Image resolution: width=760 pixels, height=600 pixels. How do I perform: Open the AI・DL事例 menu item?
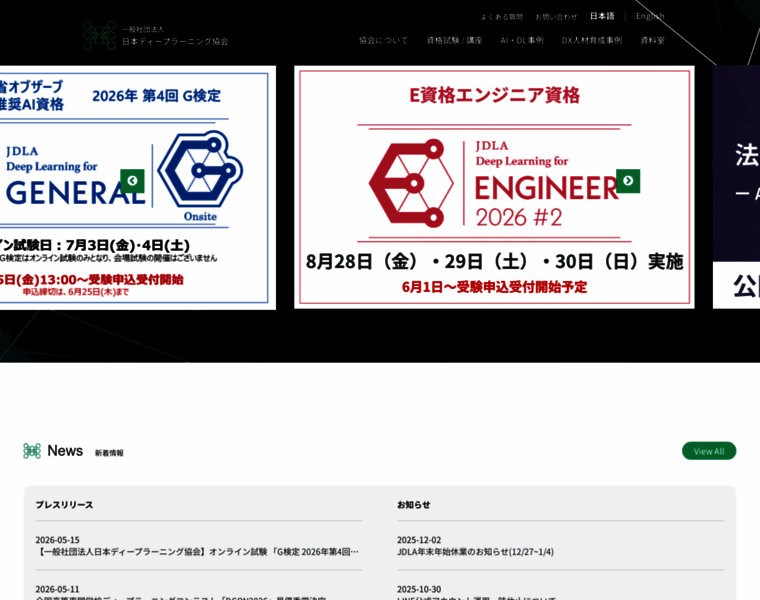click(522, 40)
